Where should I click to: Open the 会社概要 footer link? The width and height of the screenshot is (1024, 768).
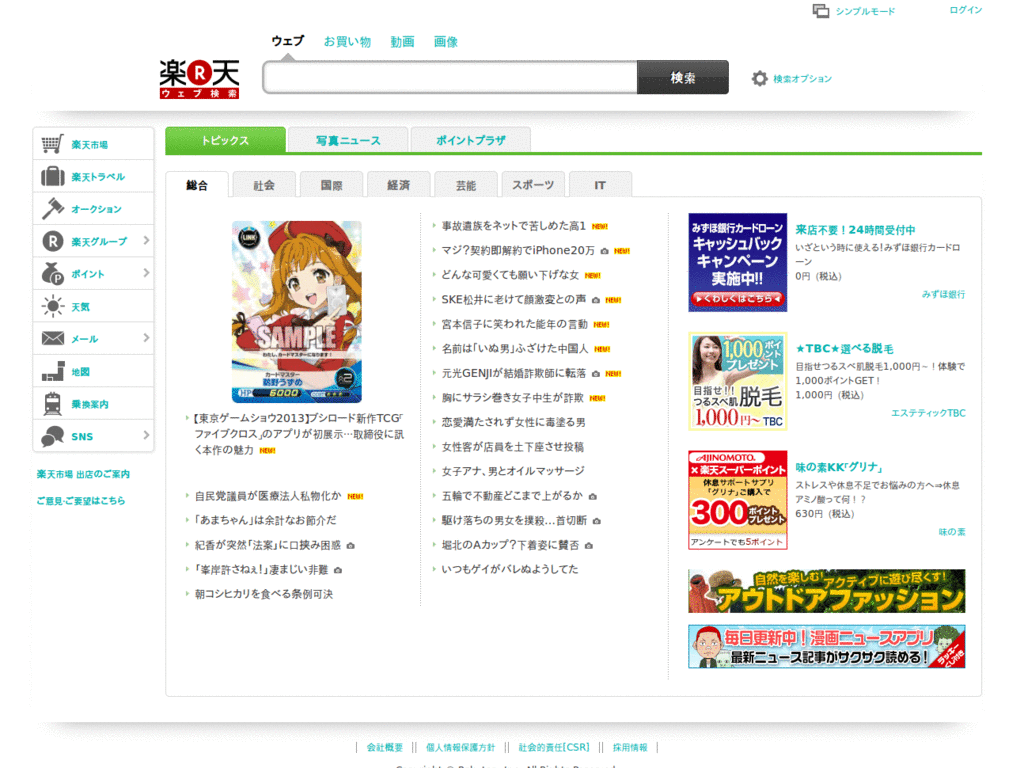[x=385, y=747]
